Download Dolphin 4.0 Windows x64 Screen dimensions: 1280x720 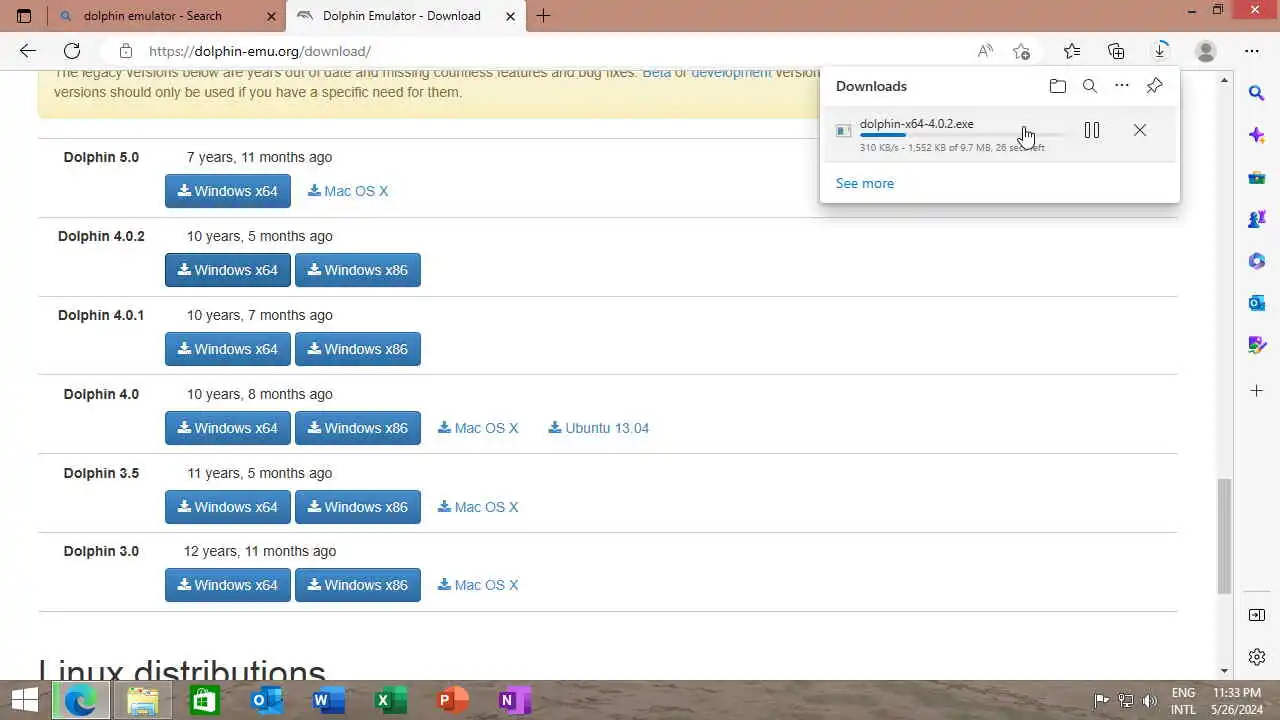point(228,428)
